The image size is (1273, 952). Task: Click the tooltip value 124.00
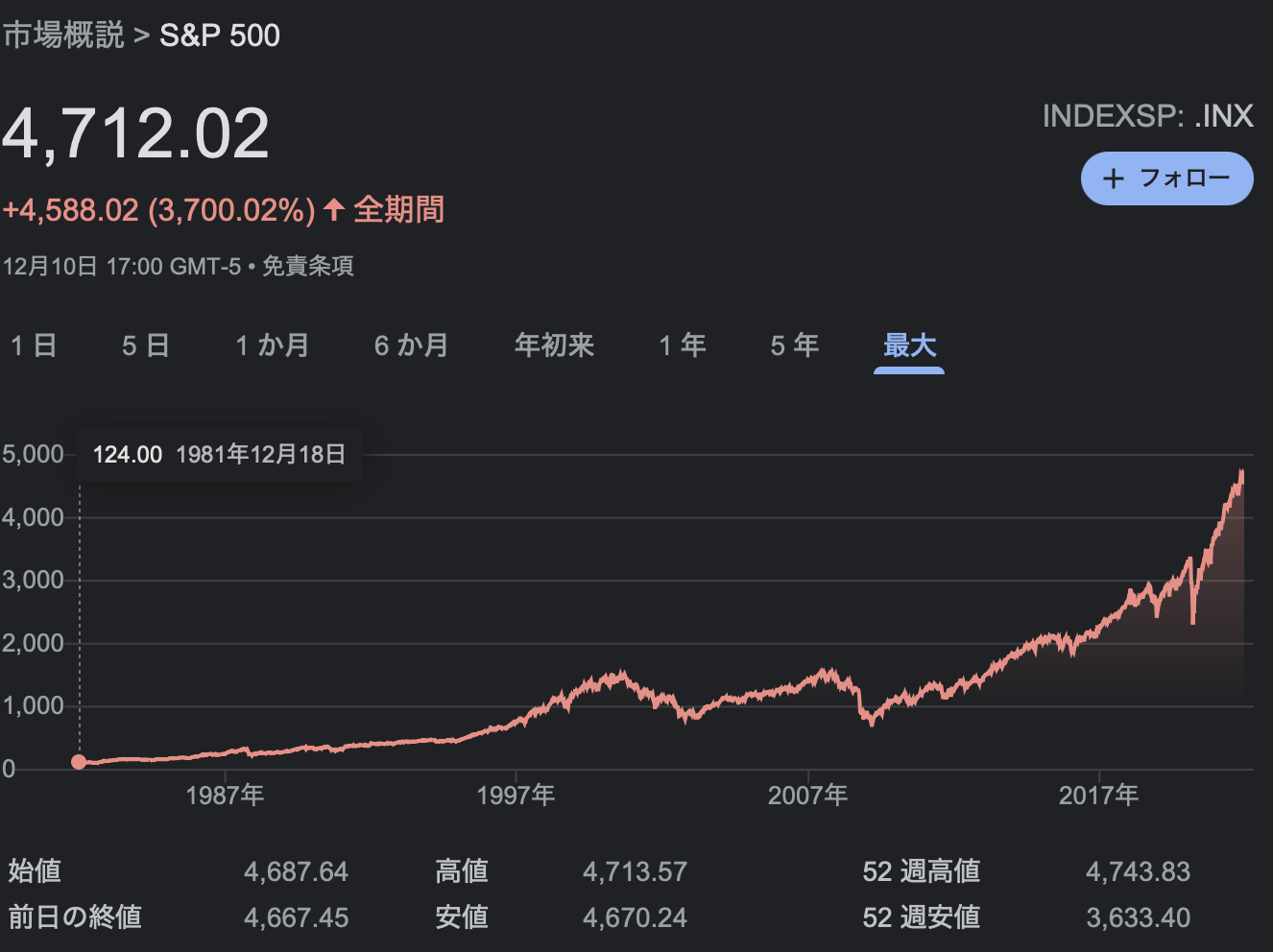click(x=128, y=455)
